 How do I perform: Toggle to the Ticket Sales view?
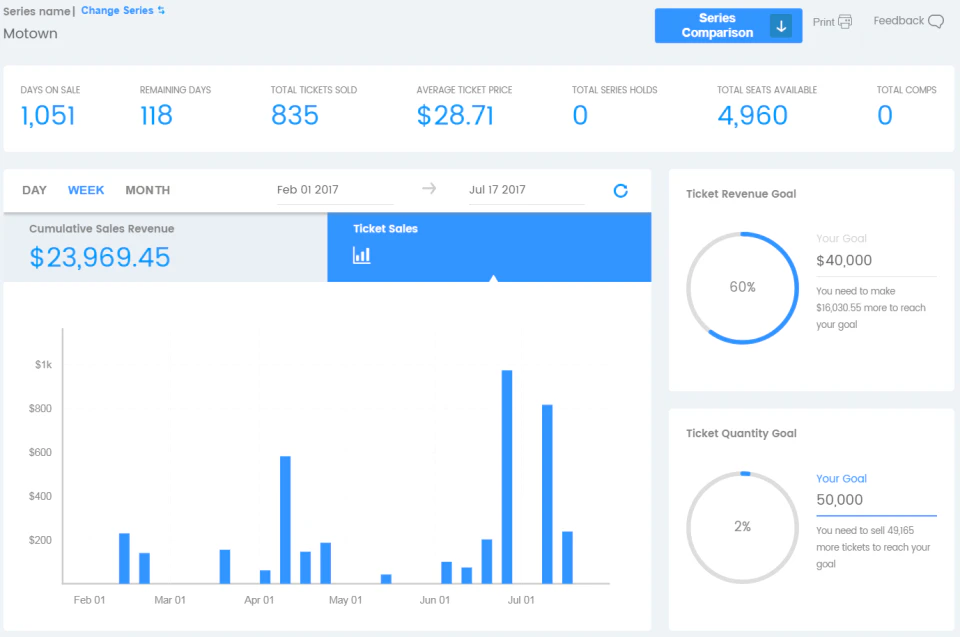tap(489, 246)
